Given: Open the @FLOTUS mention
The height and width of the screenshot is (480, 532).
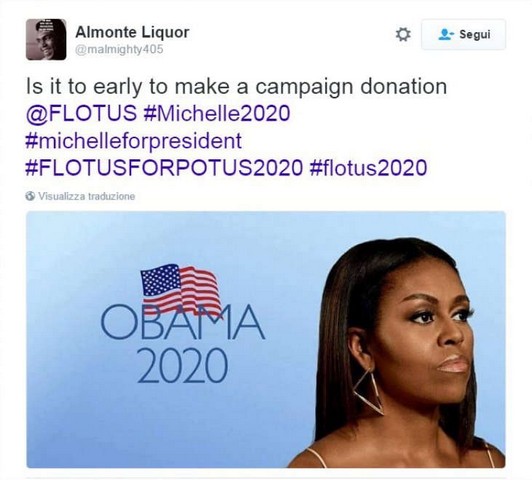Looking at the screenshot, I should (81, 113).
